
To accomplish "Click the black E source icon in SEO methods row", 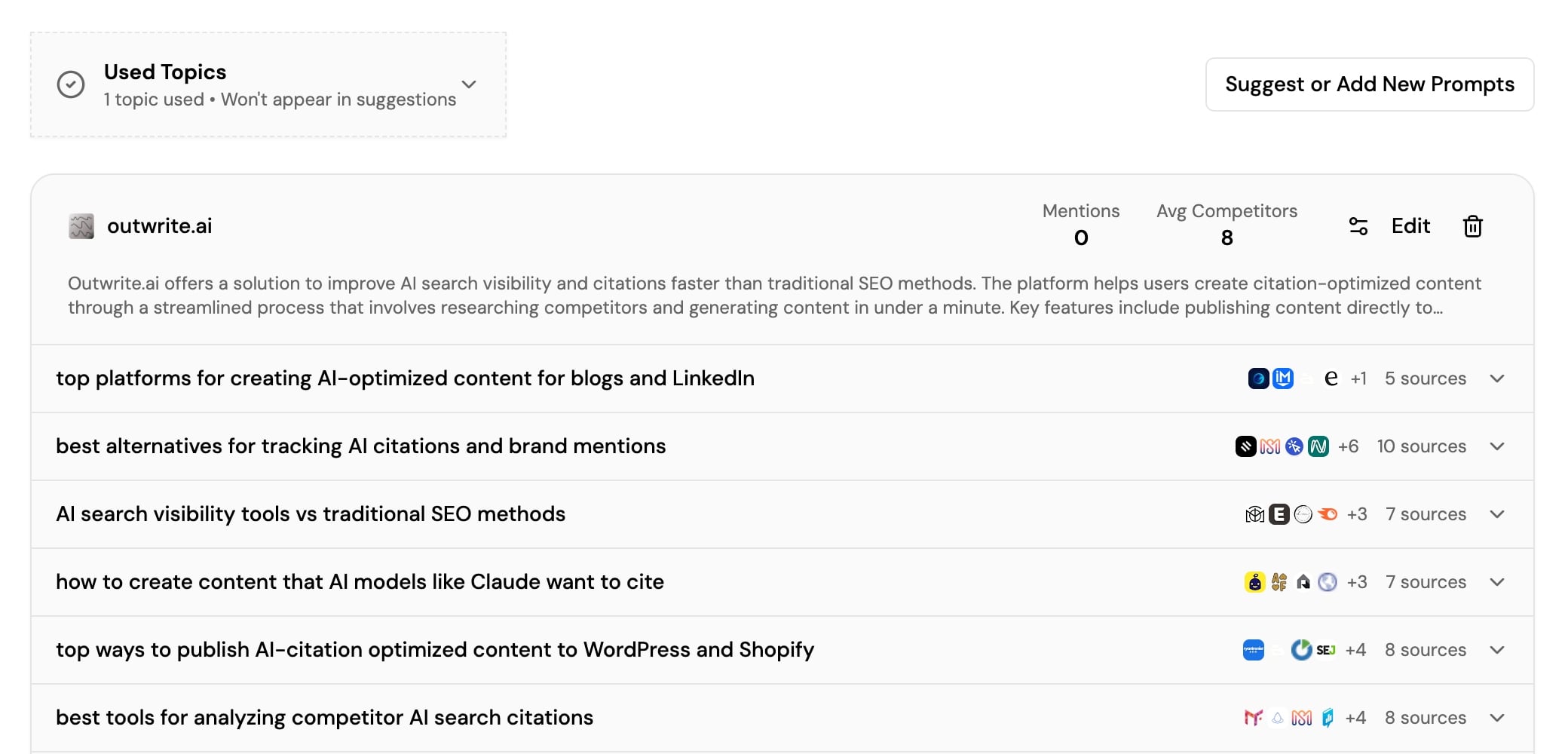I will (x=1279, y=514).
